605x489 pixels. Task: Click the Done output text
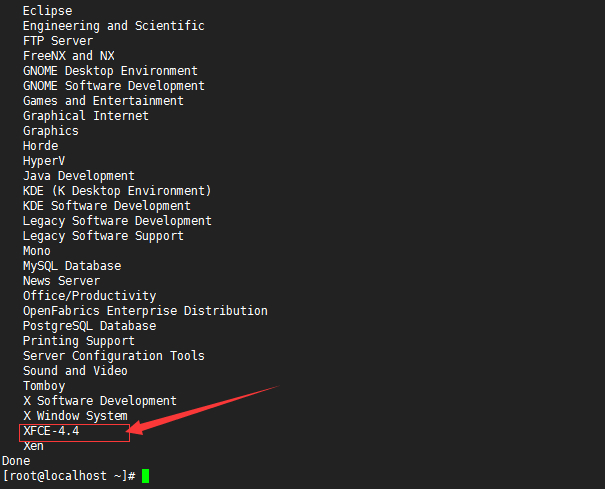click(16, 461)
